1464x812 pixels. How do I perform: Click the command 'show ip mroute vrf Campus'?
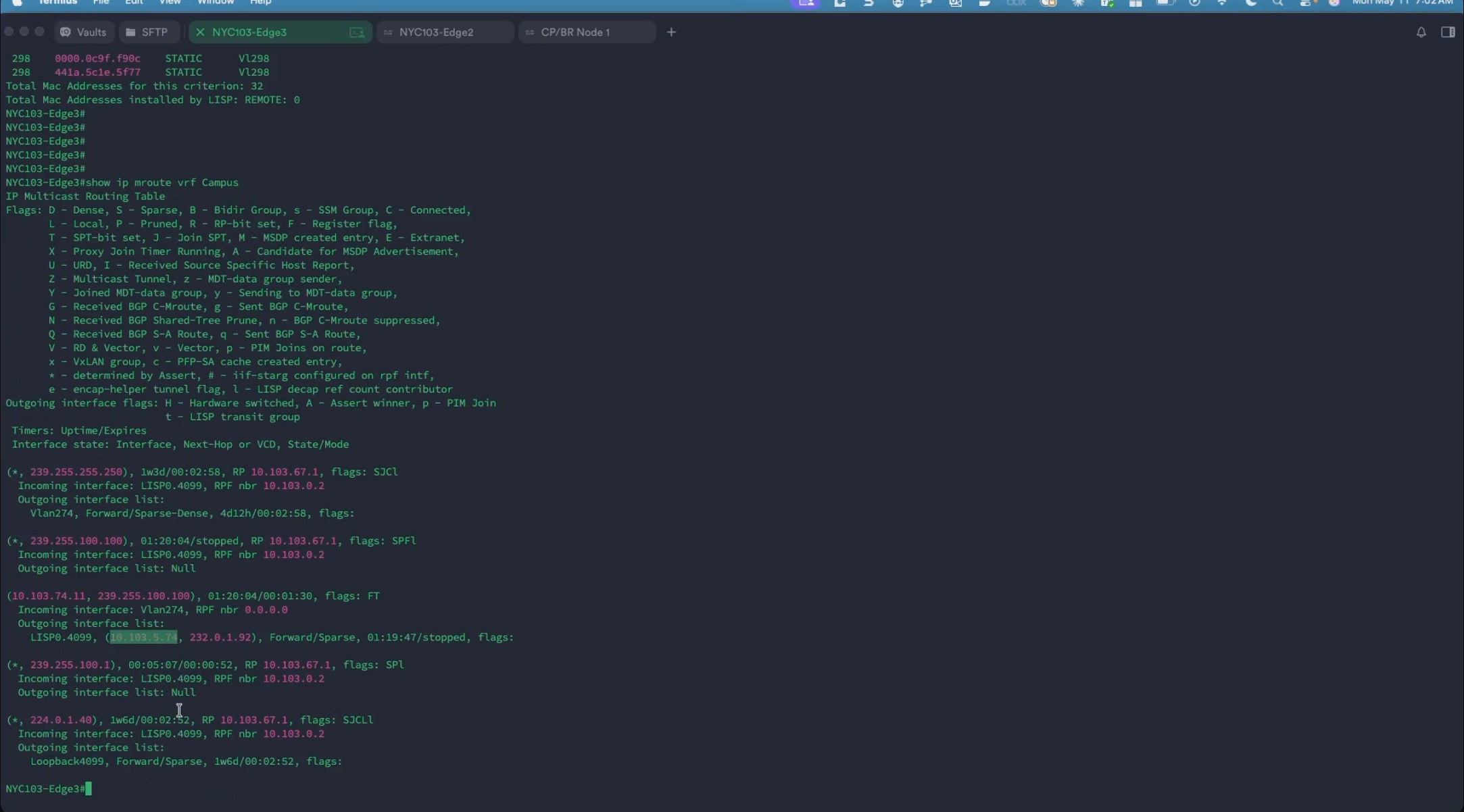(x=162, y=182)
